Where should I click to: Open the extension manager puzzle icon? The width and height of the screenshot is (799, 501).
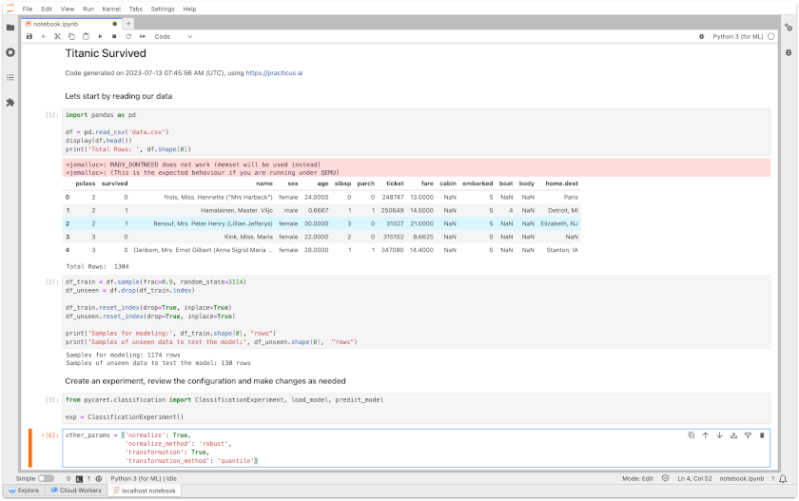[10, 102]
